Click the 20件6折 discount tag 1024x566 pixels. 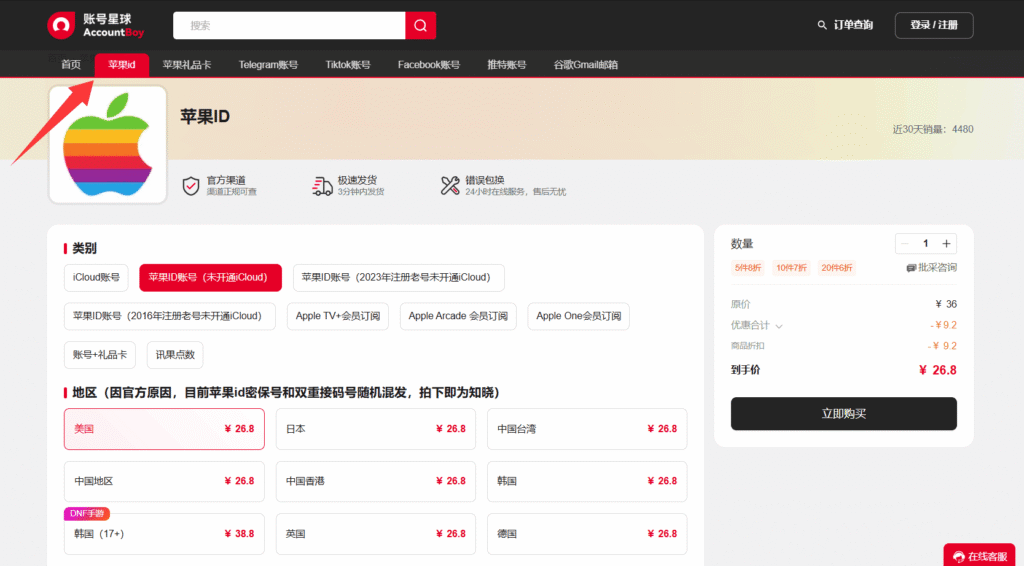[x=837, y=268]
